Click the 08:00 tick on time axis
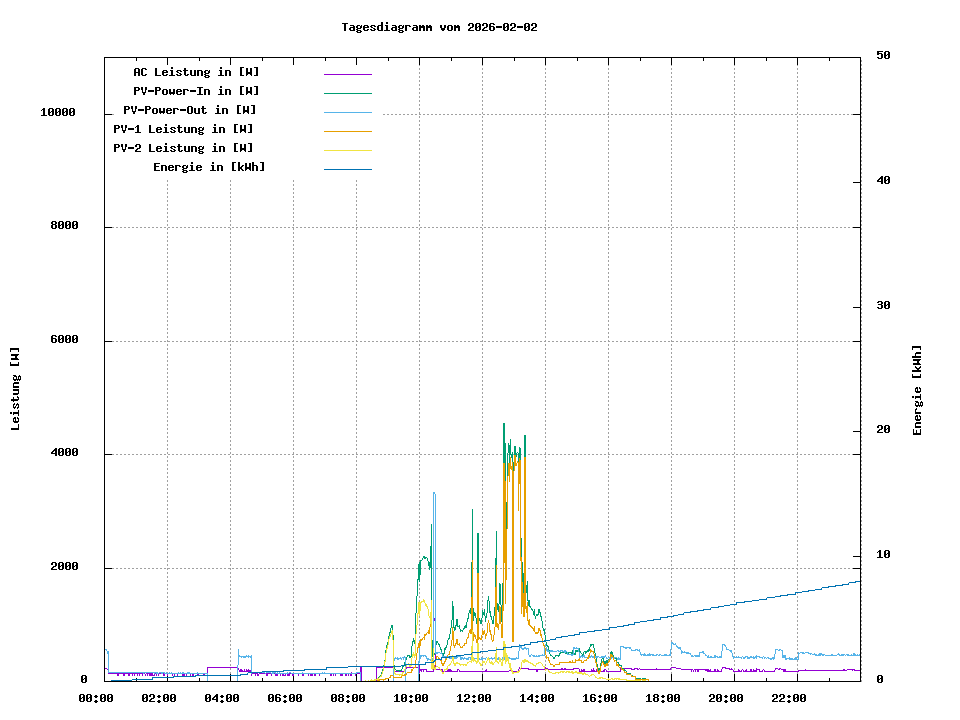This screenshot has height=720, width=960. tap(348, 698)
